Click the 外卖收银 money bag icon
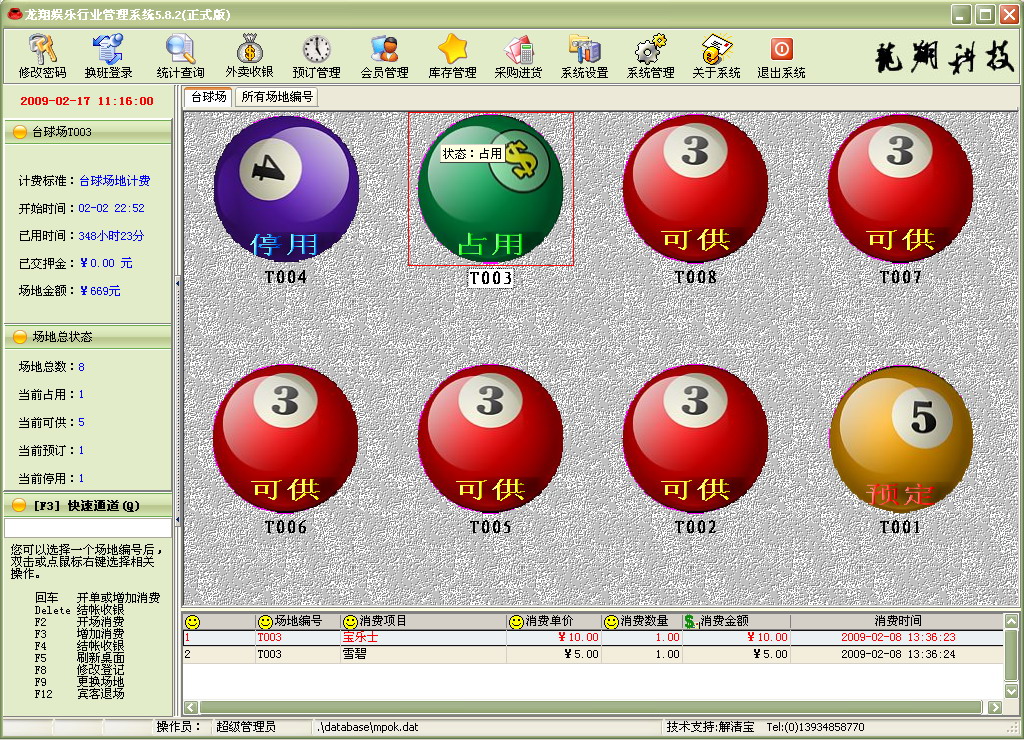Viewport: 1024px width, 740px height. (249, 56)
